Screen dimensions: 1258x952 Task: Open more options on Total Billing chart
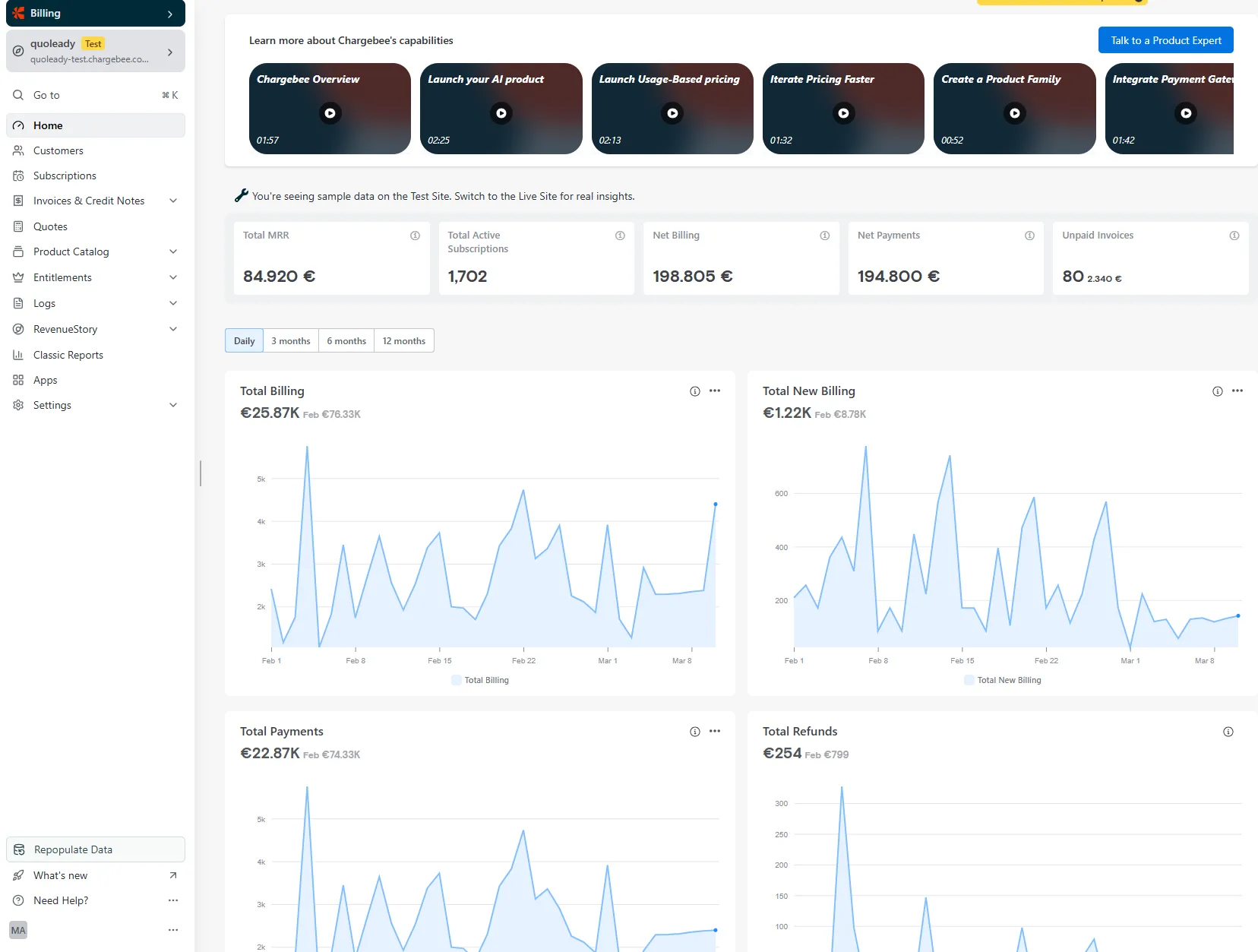(x=715, y=391)
